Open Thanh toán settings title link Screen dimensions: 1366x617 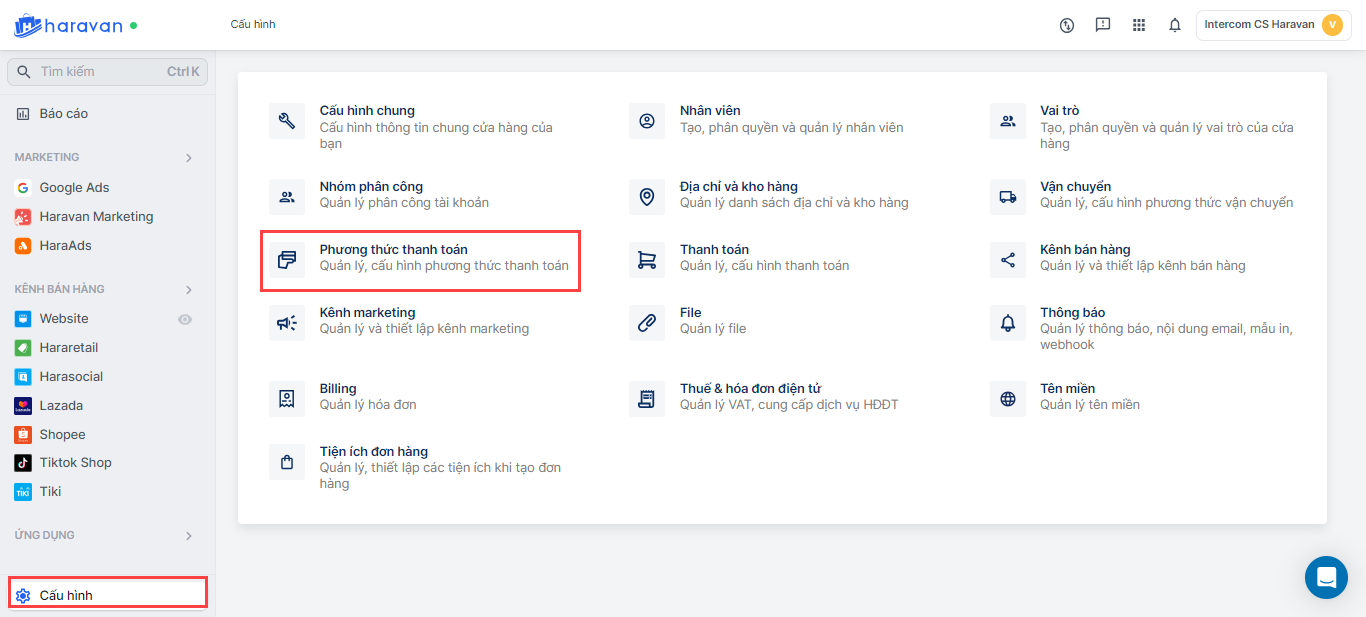[x=714, y=250]
